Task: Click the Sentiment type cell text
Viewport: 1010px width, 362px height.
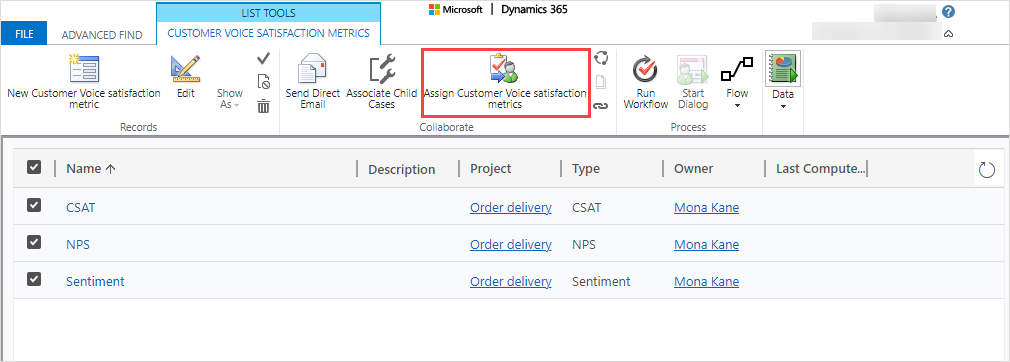Action: (x=601, y=281)
